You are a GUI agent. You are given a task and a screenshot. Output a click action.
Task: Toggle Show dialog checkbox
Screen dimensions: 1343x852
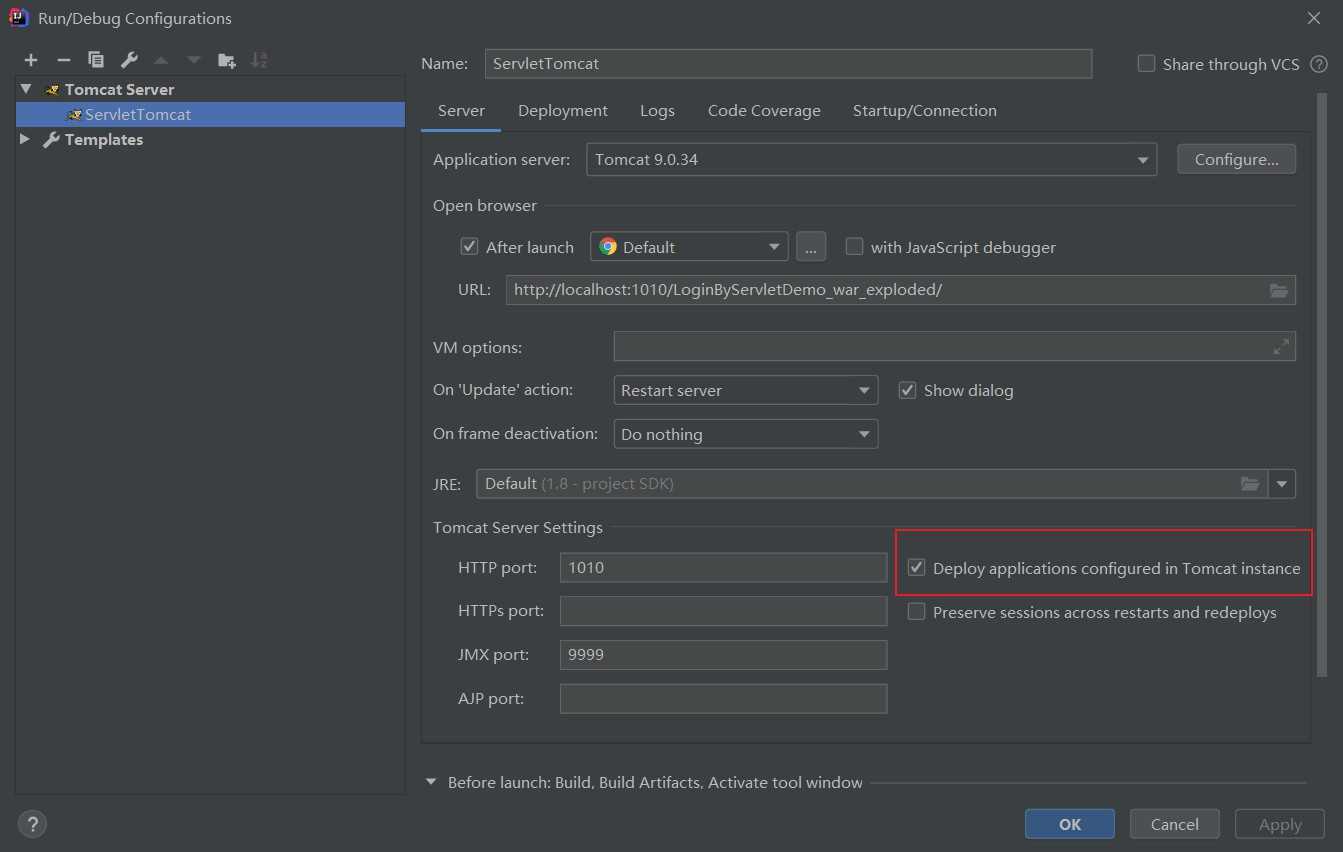(907, 390)
